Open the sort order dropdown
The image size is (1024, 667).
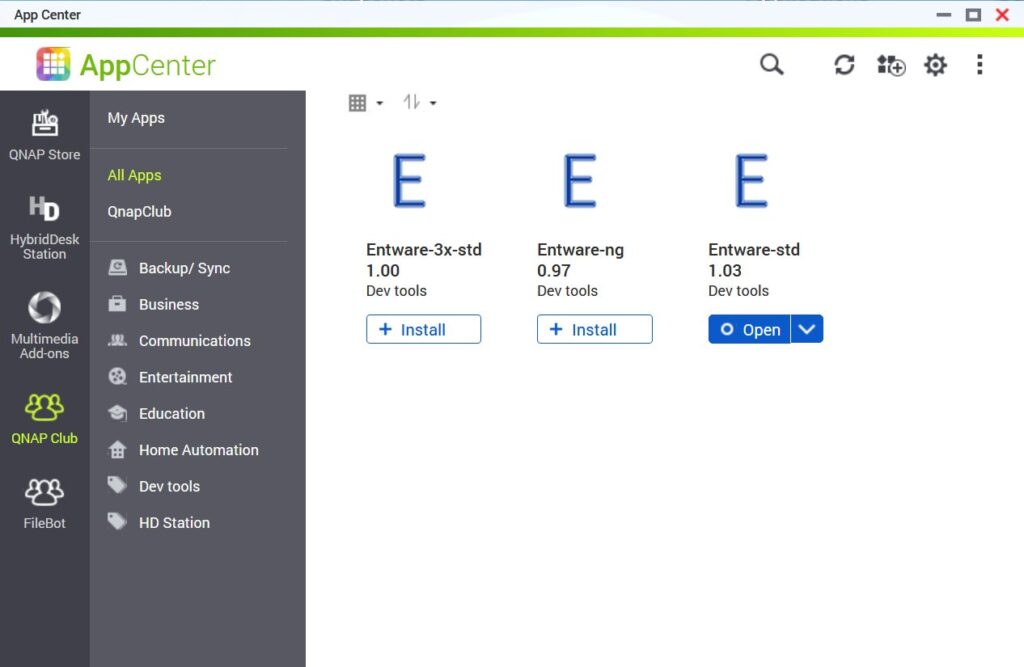point(419,103)
